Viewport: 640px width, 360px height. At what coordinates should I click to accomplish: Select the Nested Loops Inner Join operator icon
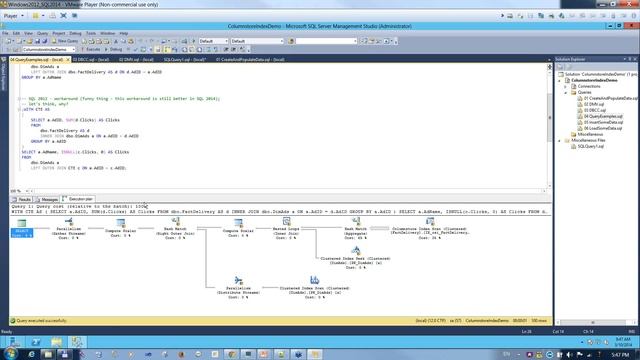287,221
